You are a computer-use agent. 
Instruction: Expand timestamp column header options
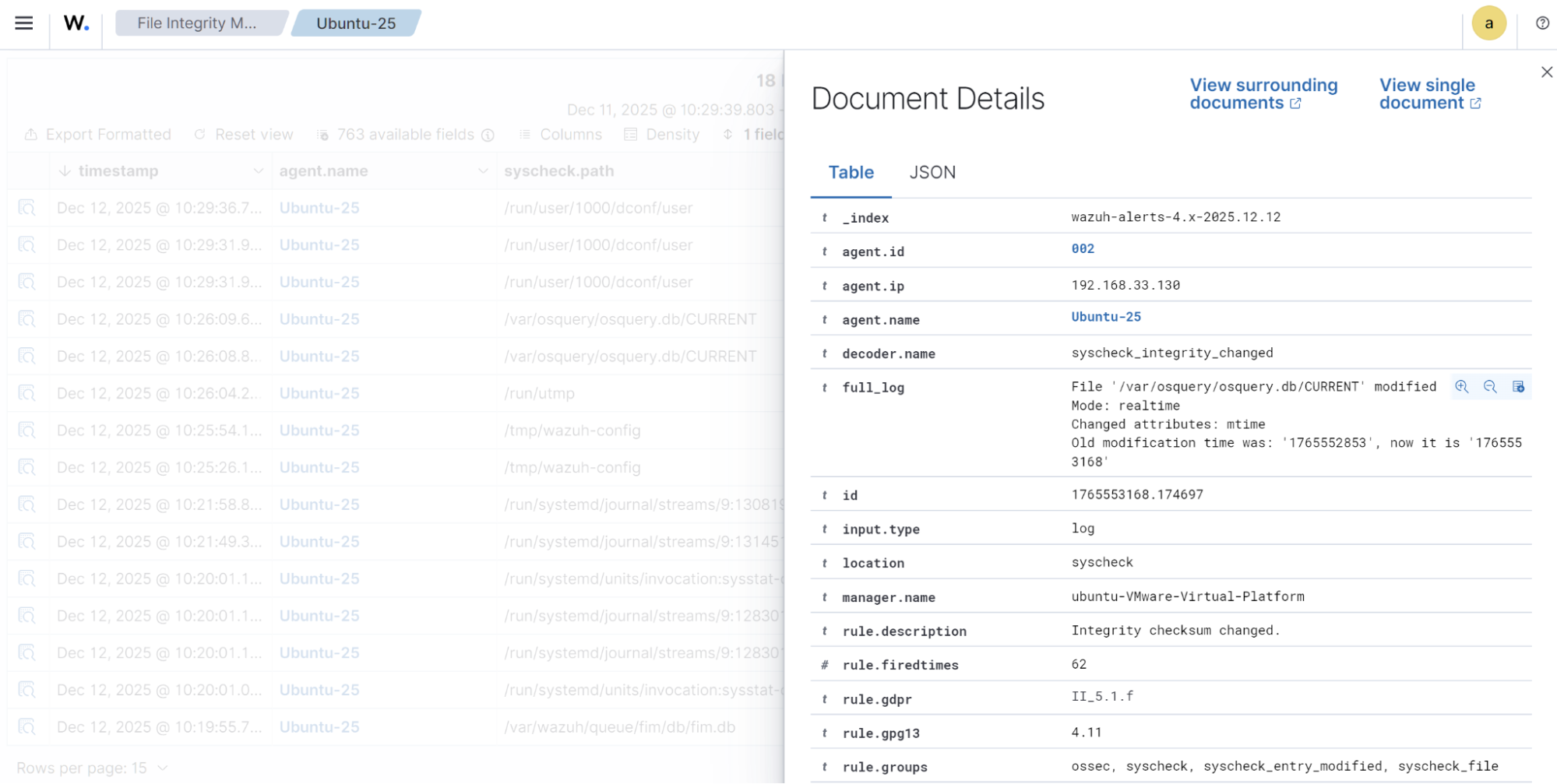pyautogui.click(x=258, y=171)
